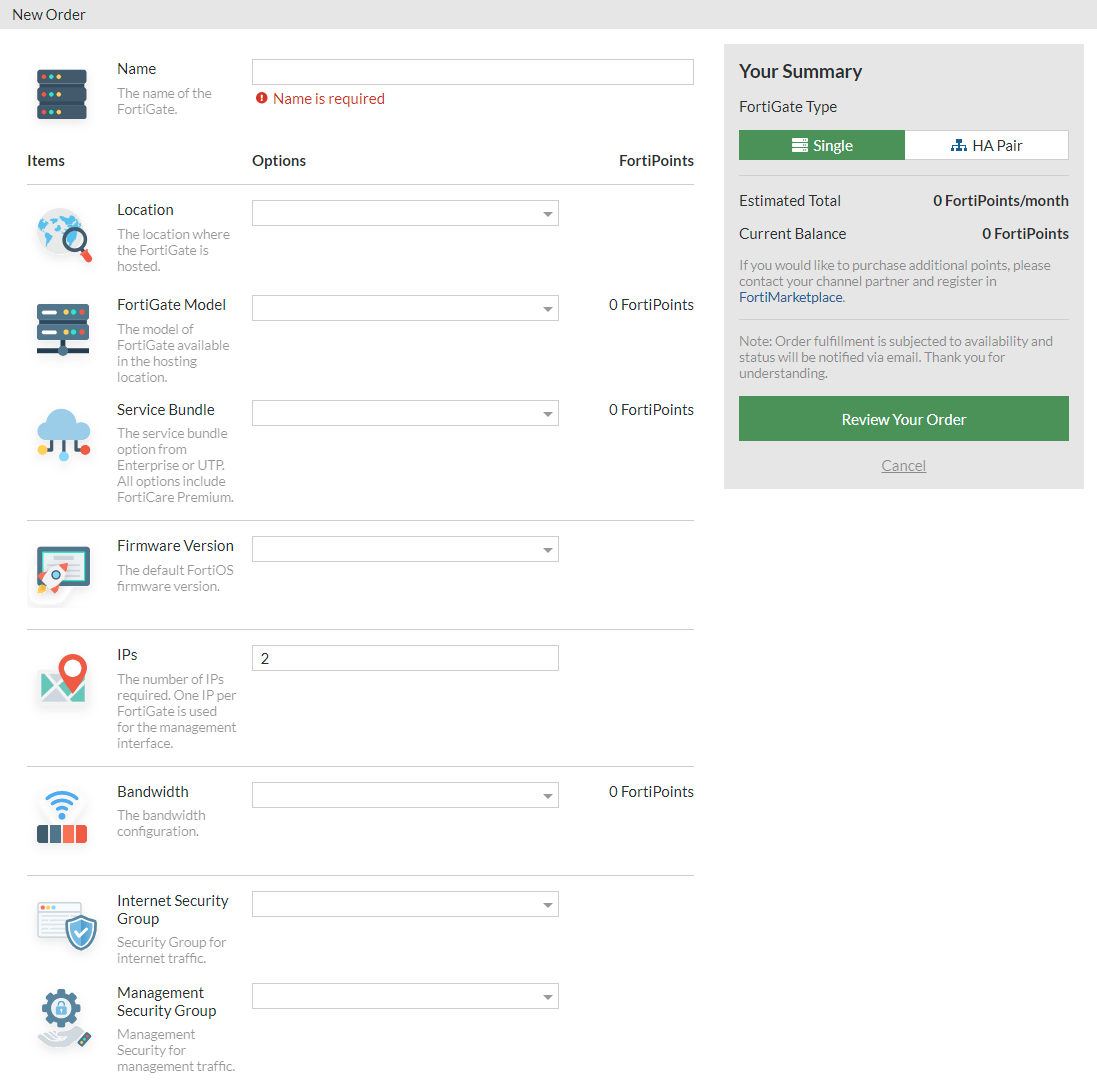Click the Review Your Order button
1097x1080 pixels.
coord(903,418)
